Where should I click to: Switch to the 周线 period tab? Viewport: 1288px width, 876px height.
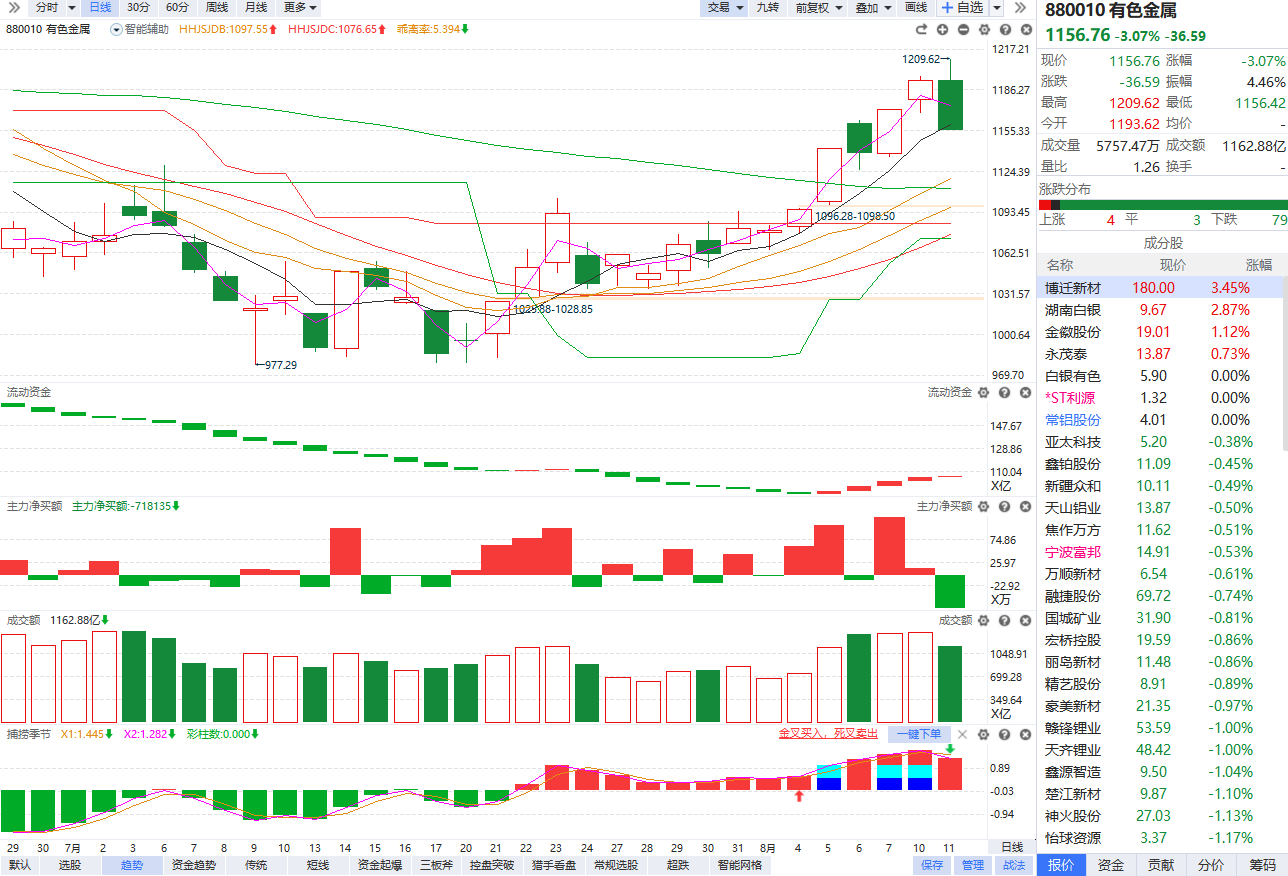[x=217, y=7]
